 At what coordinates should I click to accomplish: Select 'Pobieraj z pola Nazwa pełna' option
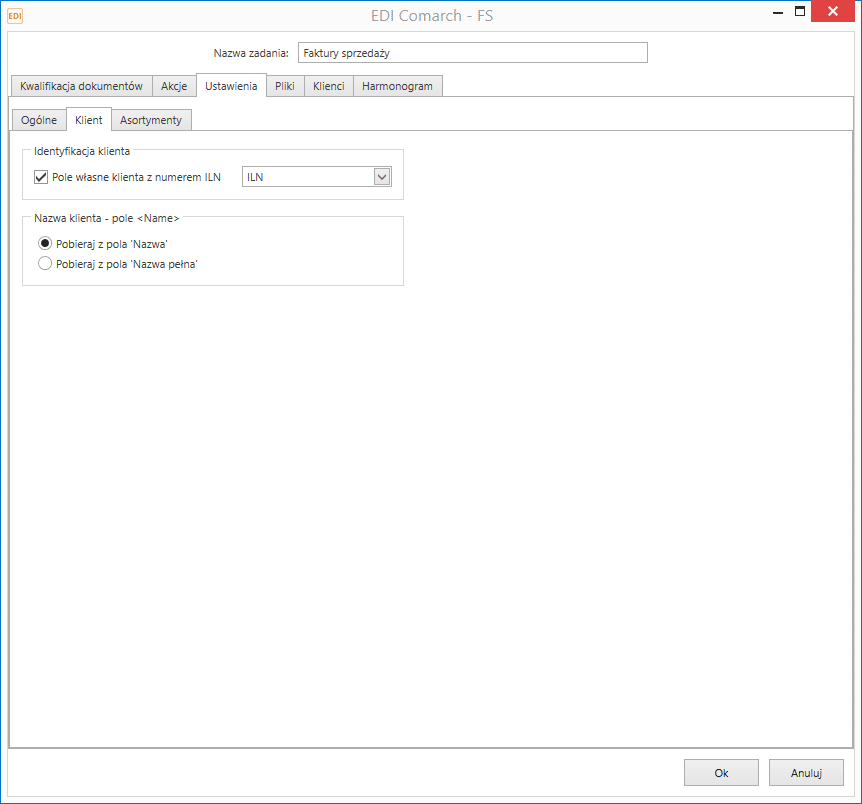[45, 264]
